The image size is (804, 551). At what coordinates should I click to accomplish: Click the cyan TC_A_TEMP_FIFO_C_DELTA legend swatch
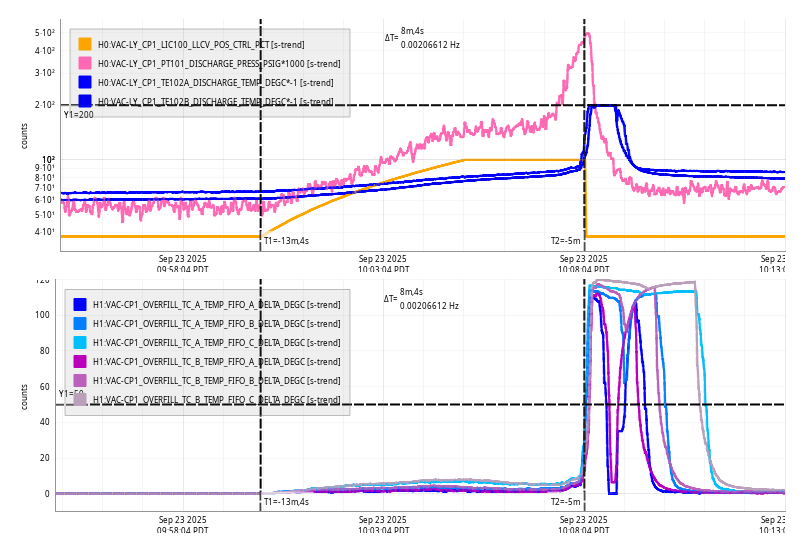click(x=80, y=343)
